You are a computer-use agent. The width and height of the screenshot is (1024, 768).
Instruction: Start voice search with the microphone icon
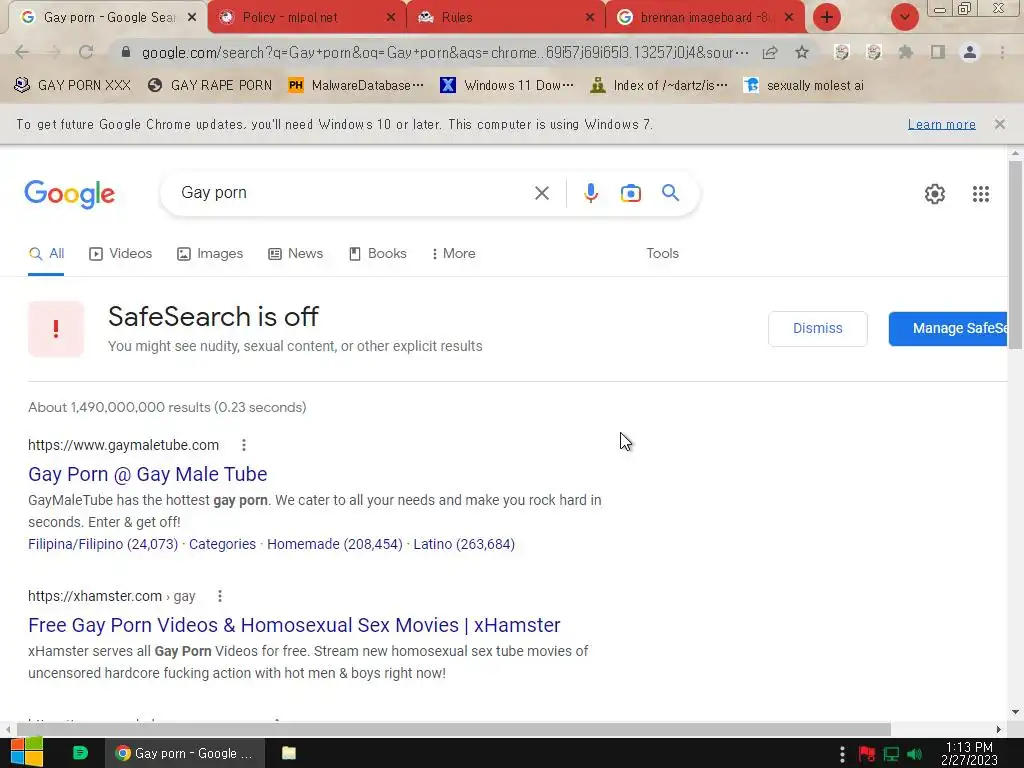coord(590,193)
